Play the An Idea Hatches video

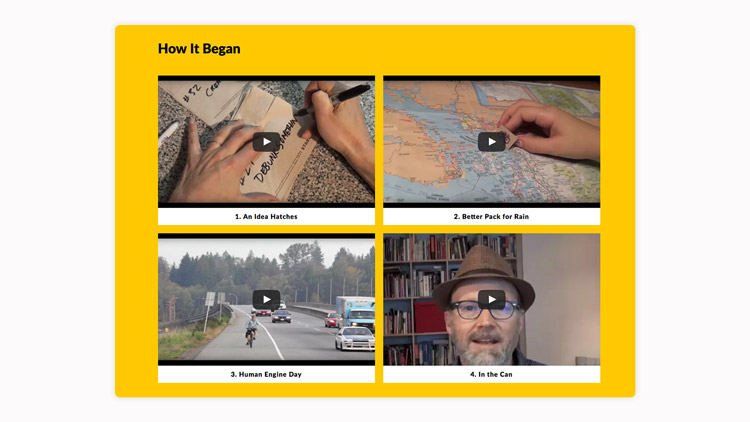(266, 142)
